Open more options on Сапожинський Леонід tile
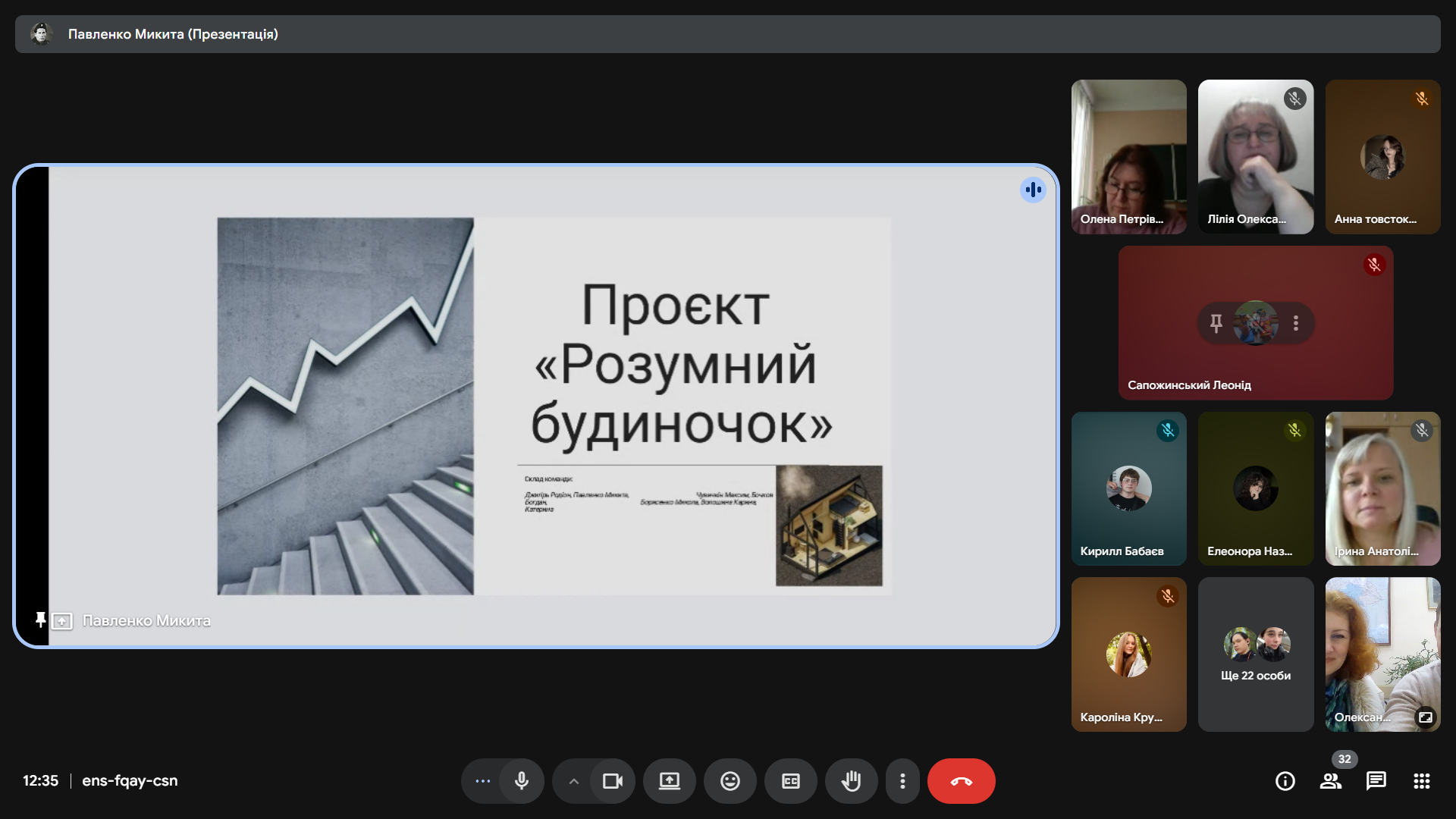This screenshot has width=1456, height=819. (1296, 323)
